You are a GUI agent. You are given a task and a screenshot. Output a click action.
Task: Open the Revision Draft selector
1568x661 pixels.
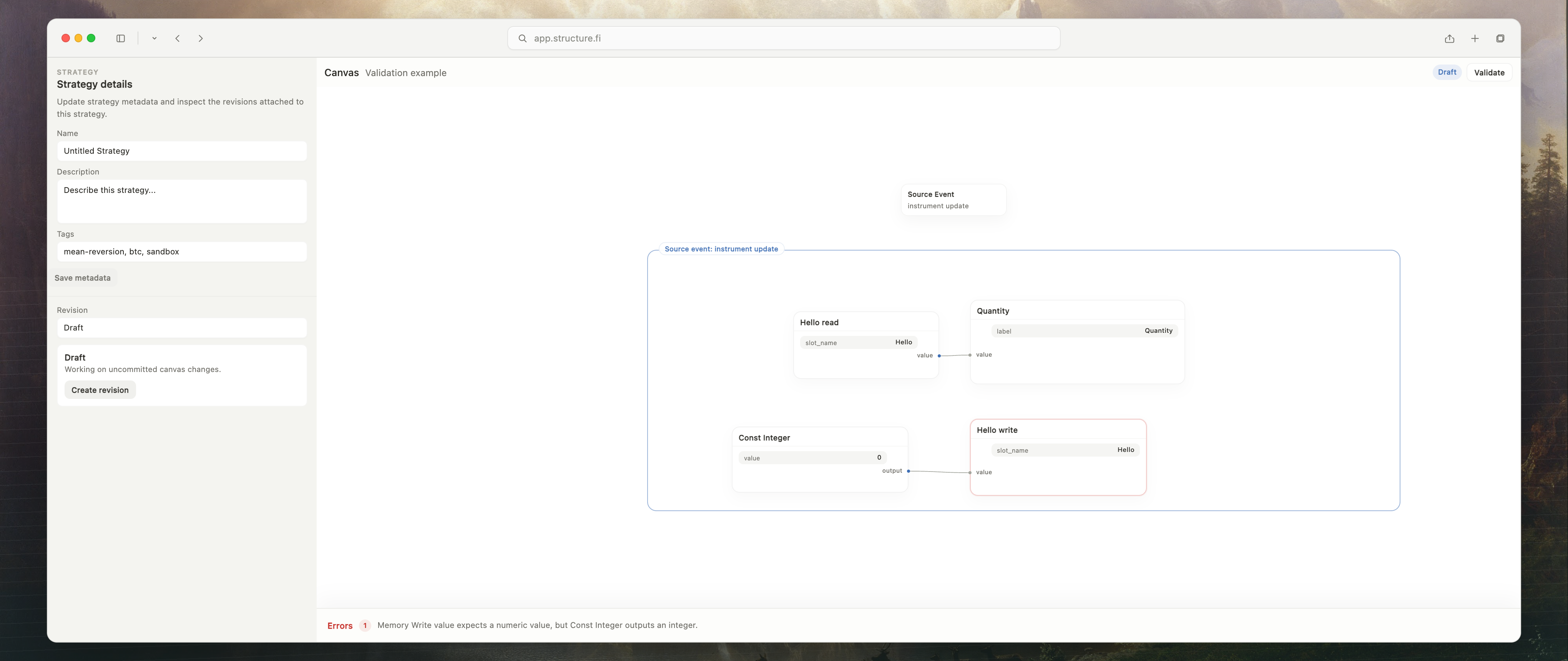[181, 328]
